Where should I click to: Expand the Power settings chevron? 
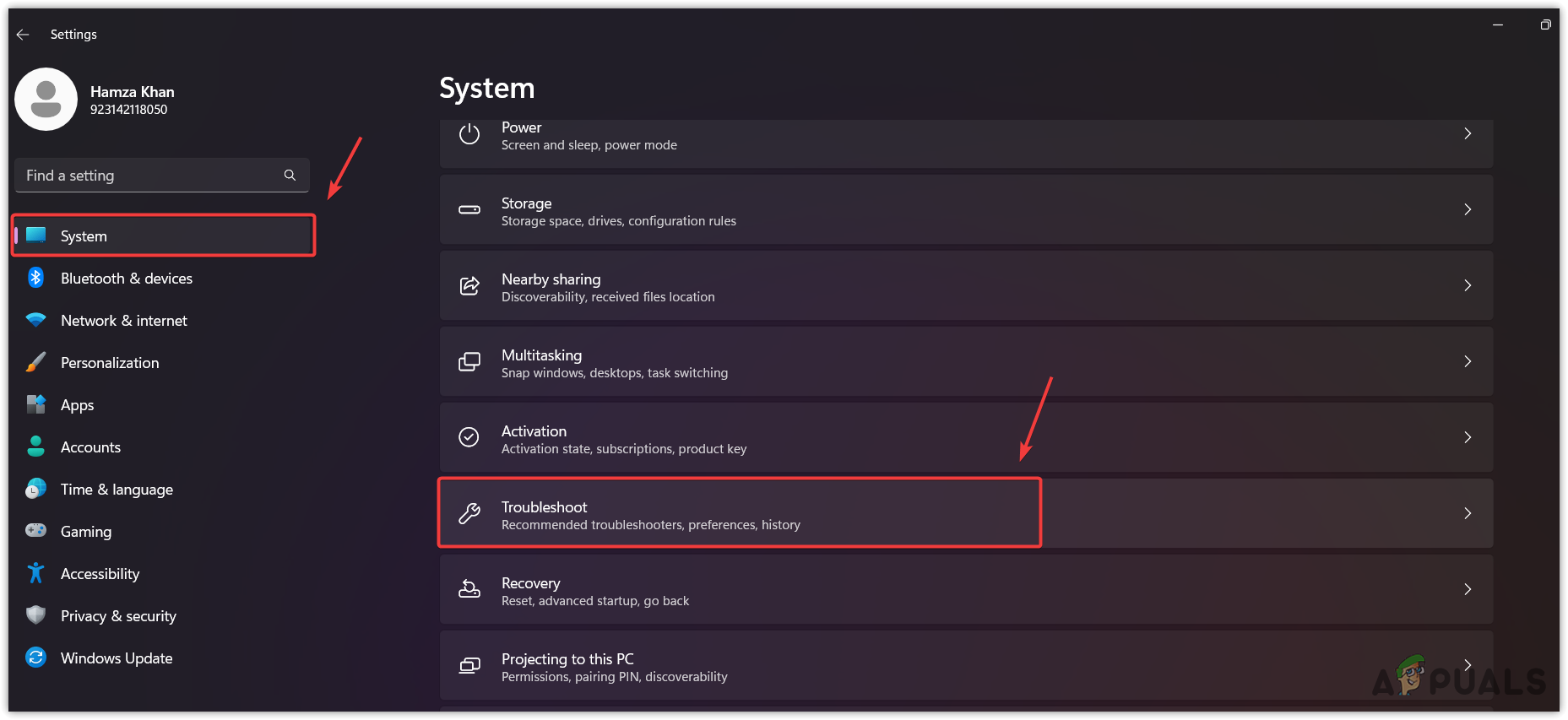[1468, 133]
